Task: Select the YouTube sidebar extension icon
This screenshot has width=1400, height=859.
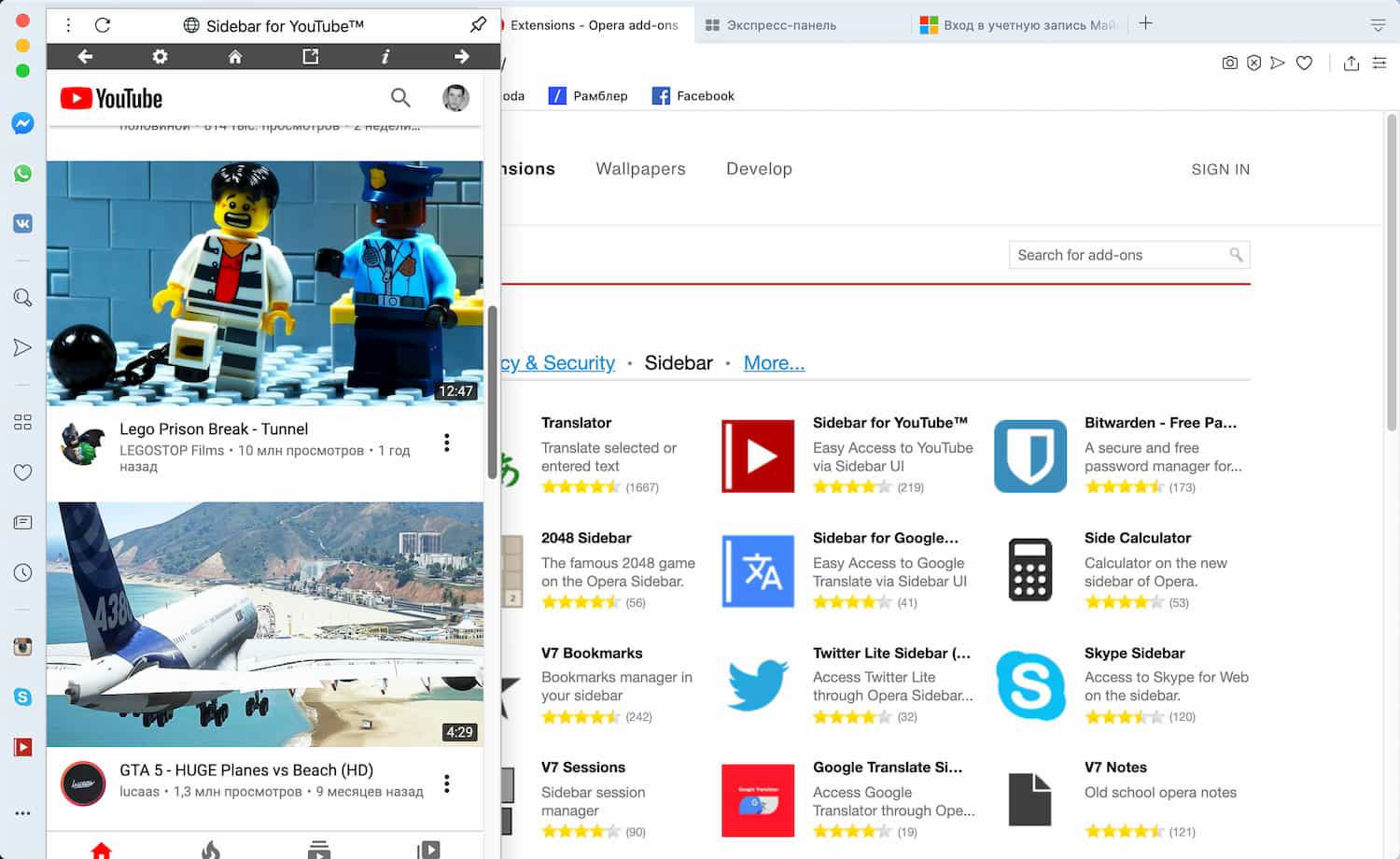Action: coord(22,747)
